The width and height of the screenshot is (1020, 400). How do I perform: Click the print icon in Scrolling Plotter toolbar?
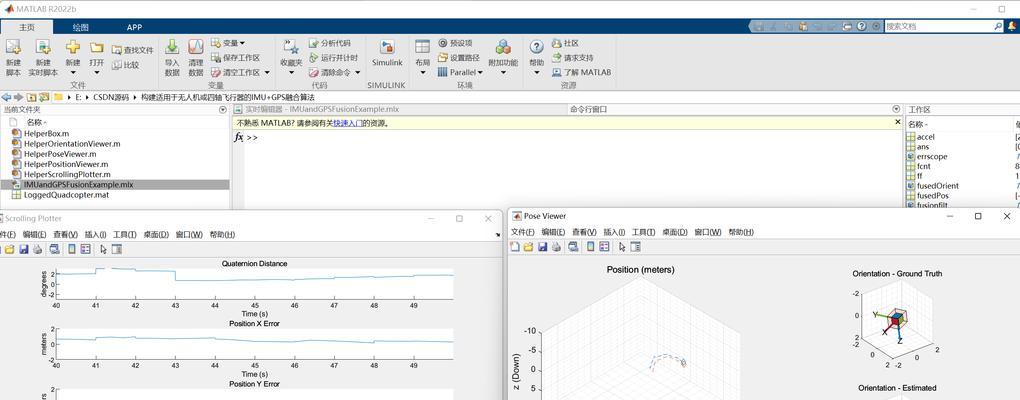tap(38, 249)
